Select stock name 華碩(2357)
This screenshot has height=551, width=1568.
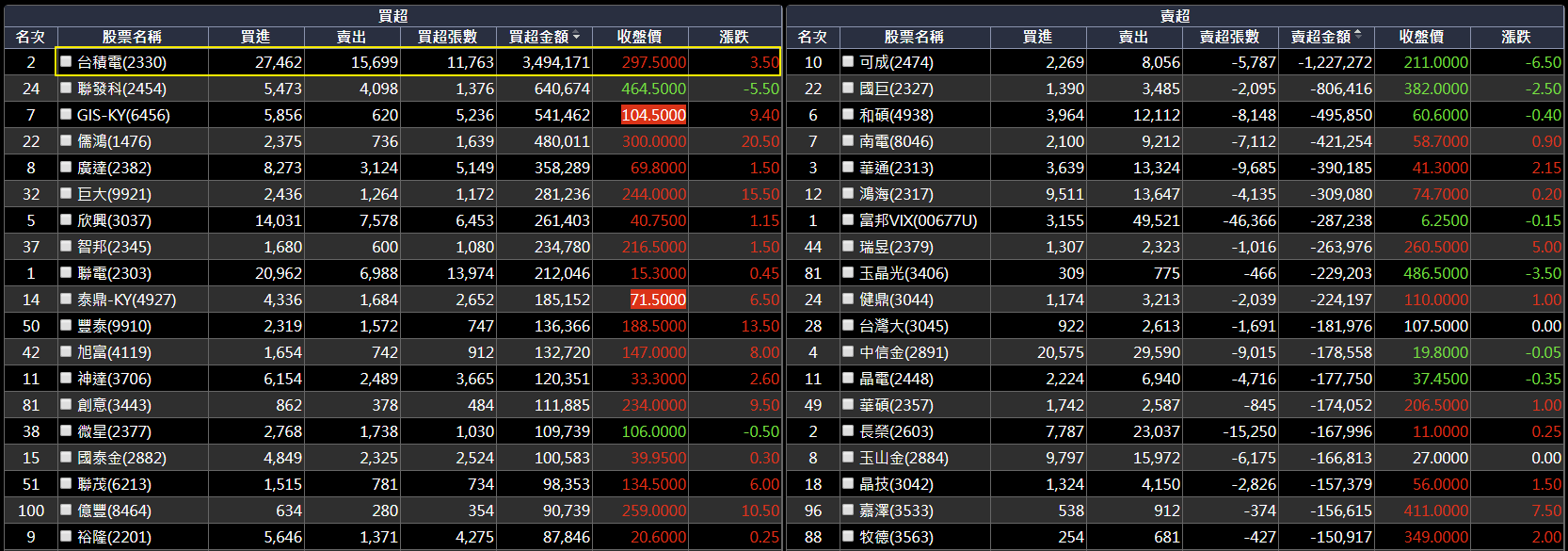pos(896,404)
